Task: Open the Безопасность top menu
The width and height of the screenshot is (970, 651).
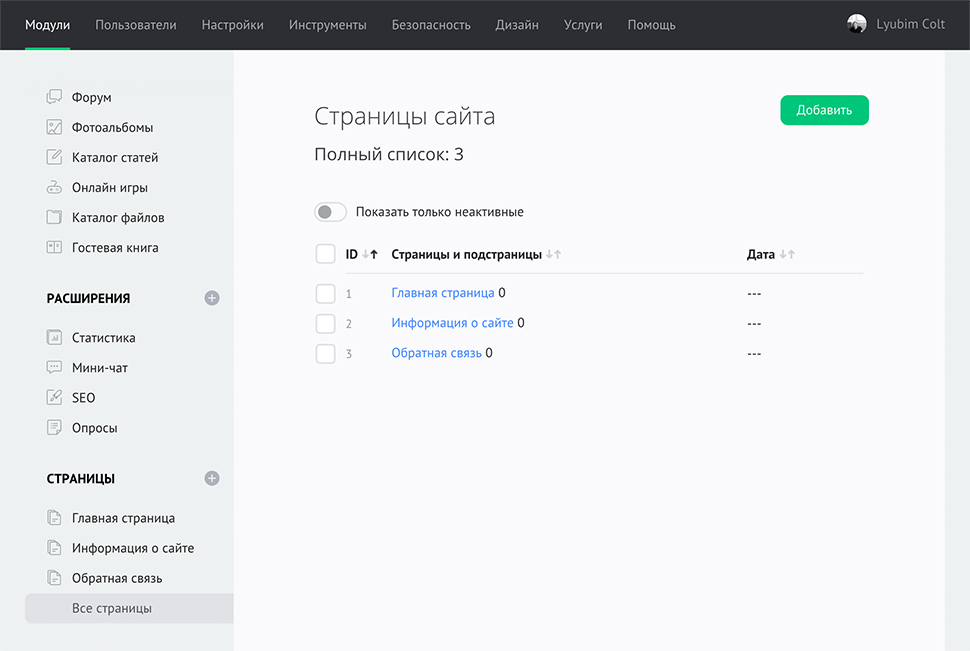Action: [x=431, y=25]
